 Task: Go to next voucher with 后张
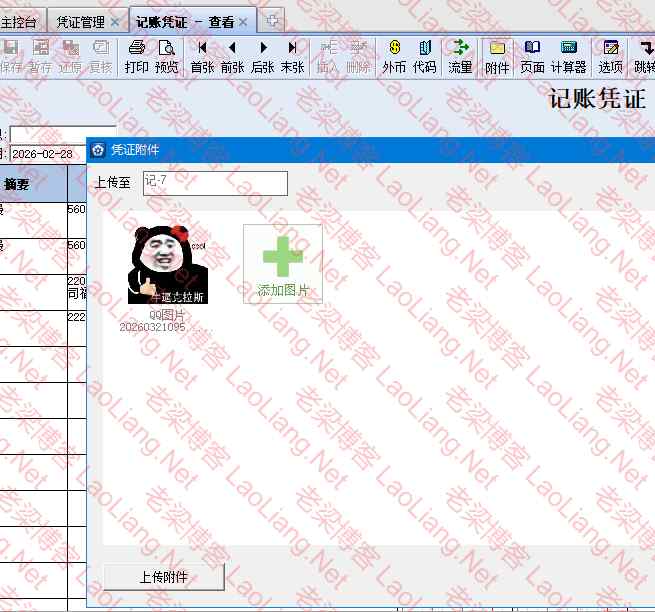click(263, 57)
